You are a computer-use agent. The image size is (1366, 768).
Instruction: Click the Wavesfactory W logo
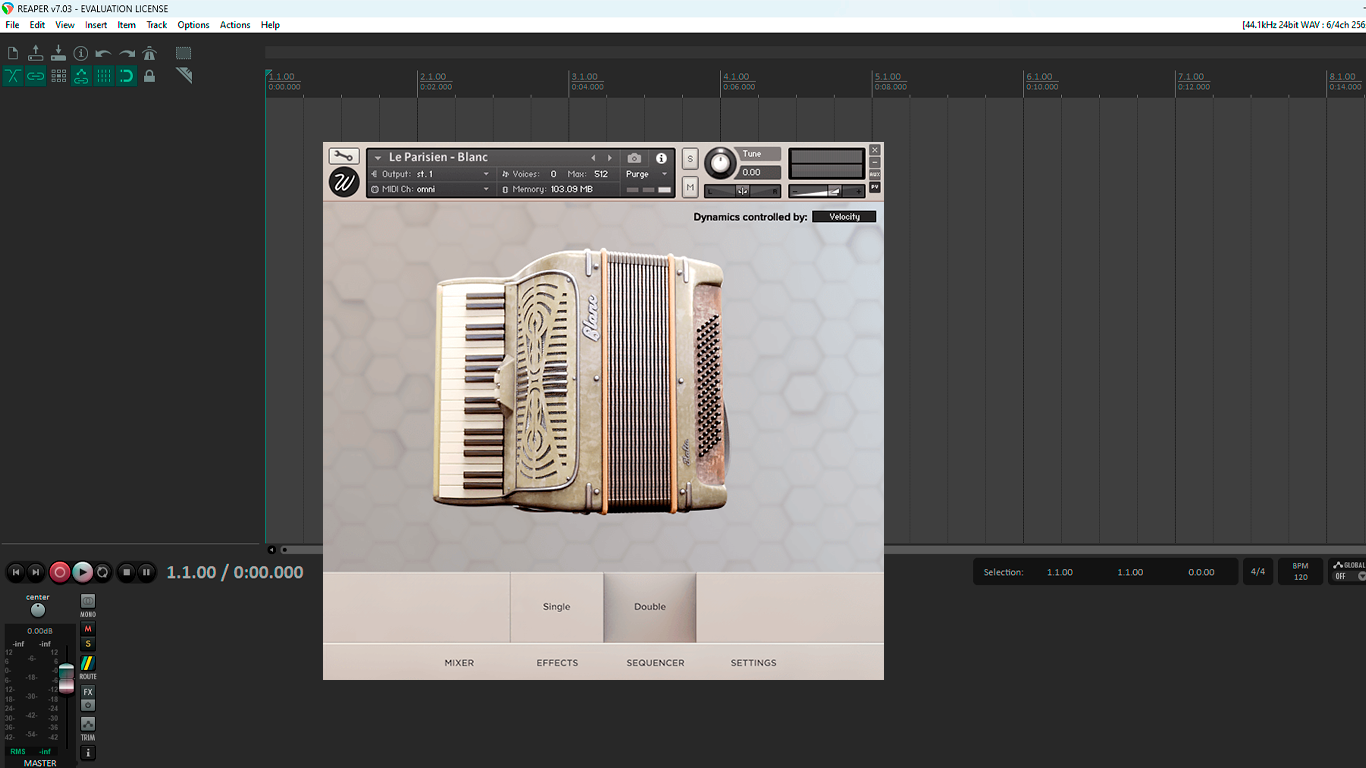344,182
